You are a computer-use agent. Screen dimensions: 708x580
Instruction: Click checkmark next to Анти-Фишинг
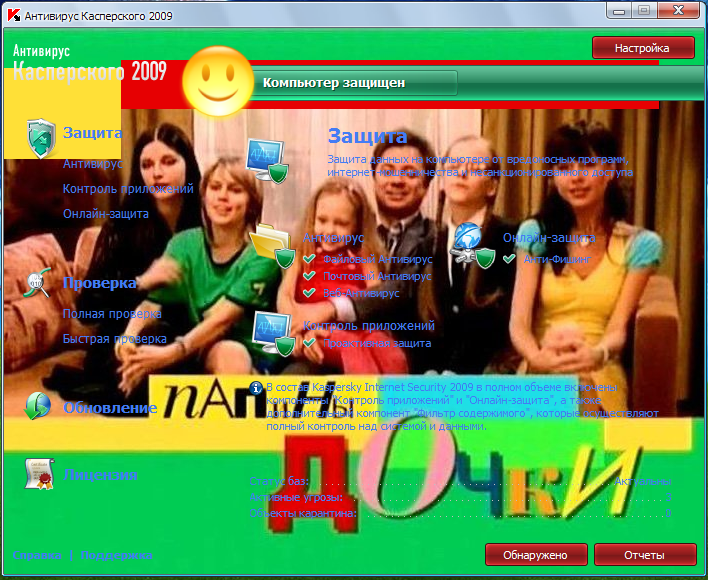(509, 259)
